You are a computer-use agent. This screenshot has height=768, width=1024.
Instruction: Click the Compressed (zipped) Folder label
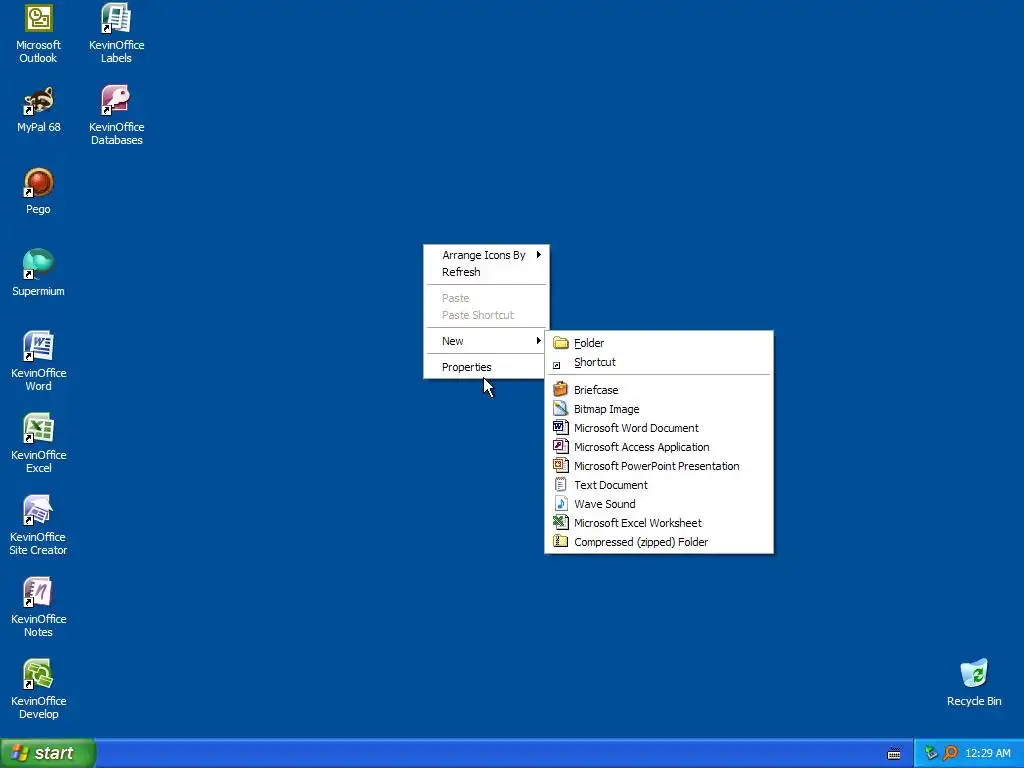click(x=641, y=542)
